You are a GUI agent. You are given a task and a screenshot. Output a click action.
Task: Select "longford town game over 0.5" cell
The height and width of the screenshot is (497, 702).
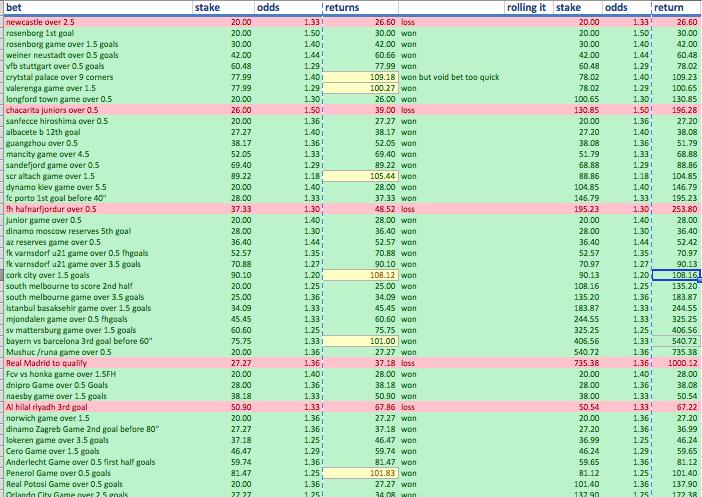pos(98,99)
